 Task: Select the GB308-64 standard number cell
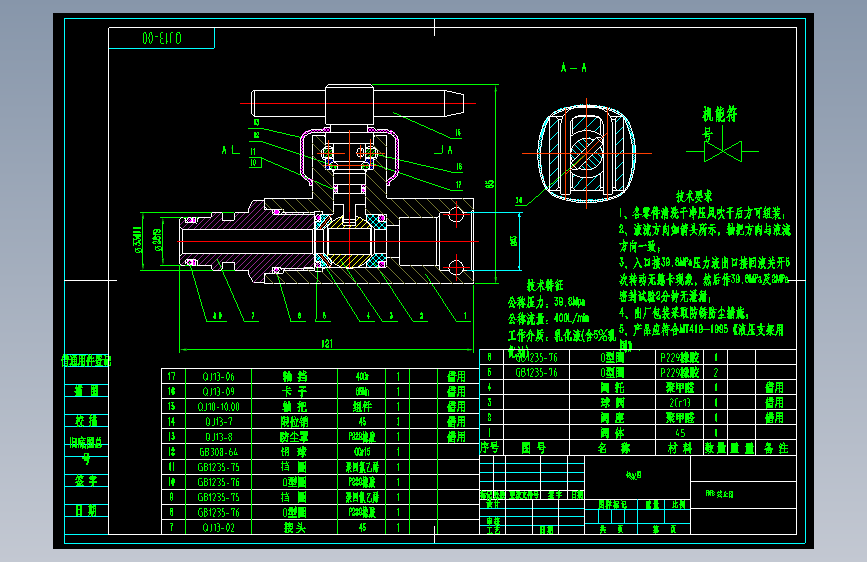pyautogui.click(x=218, y=452)
